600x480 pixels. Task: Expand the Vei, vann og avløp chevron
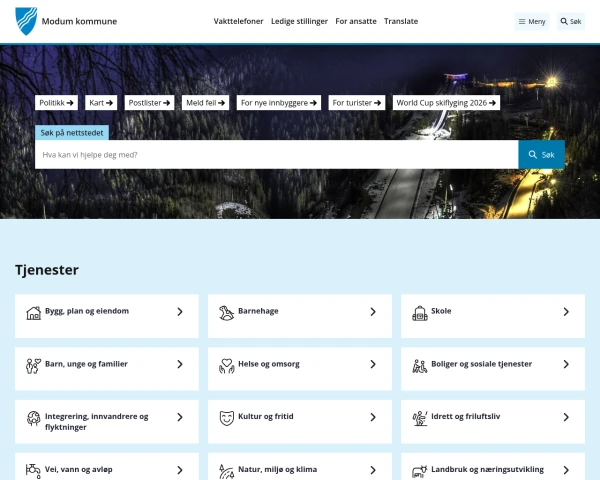tap(180, 470)
